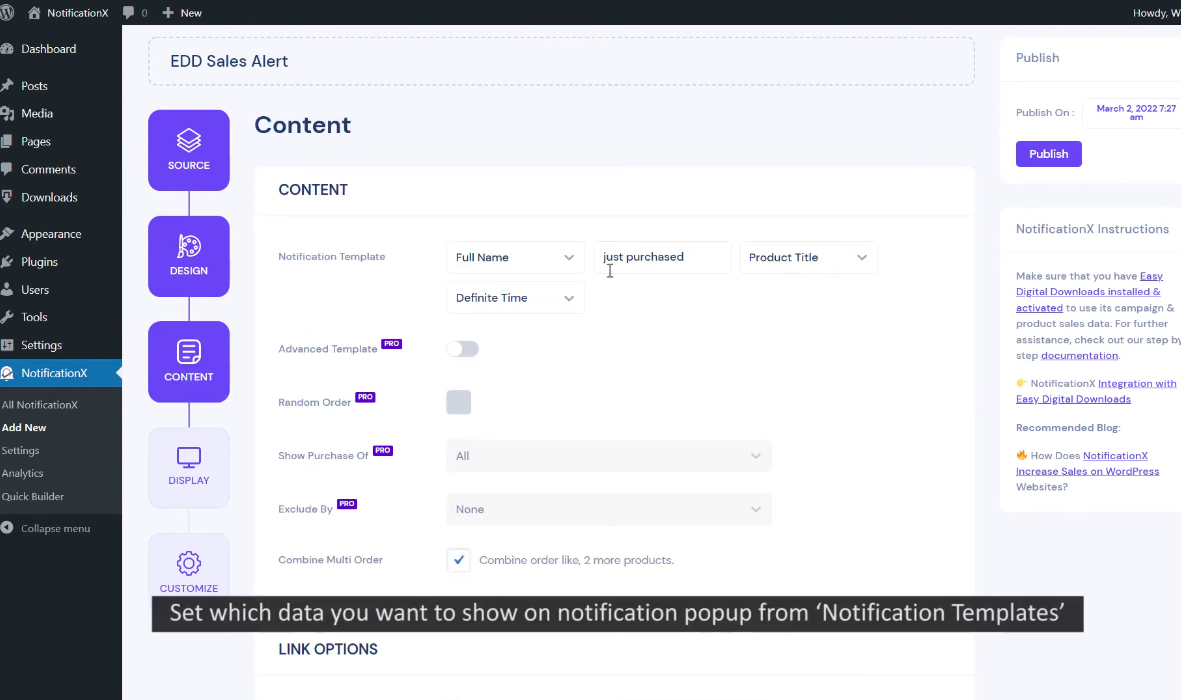1181x700 pixels.
Task: Click the EDD Sales Alert title field
Action: pos(560,61)
